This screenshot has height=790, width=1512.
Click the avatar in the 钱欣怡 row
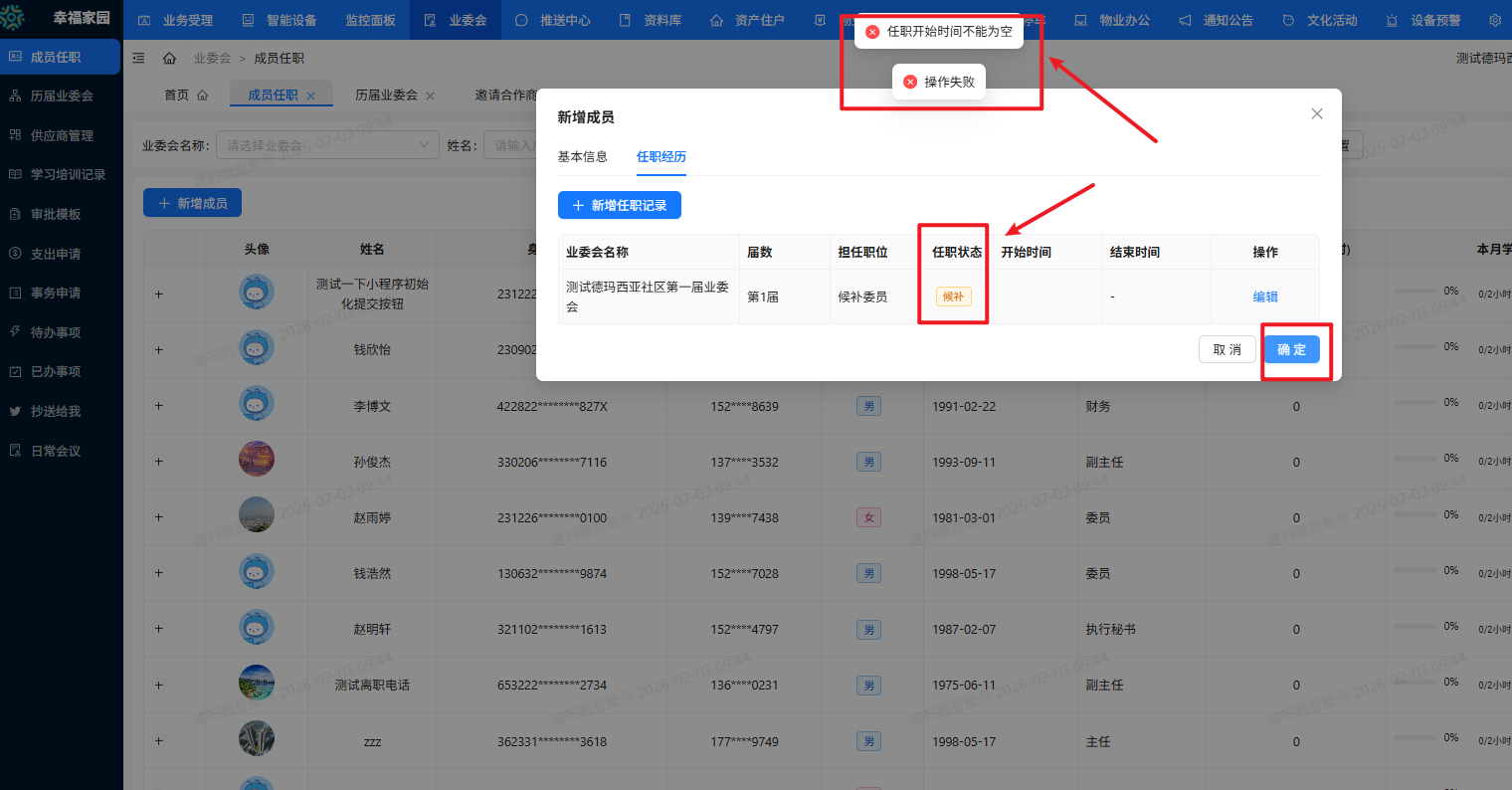point(257,348)
